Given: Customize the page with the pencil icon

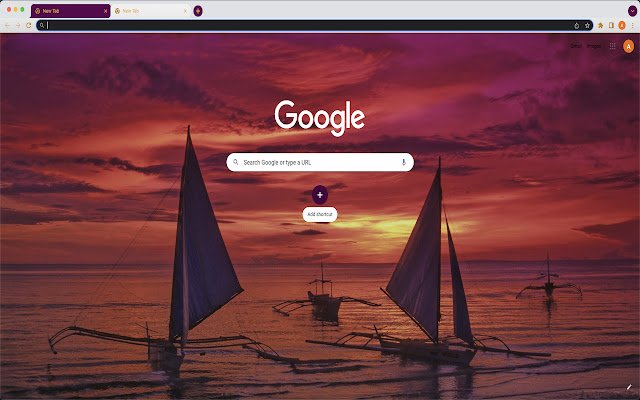Looking at the screenshot, I should point(629,387).
